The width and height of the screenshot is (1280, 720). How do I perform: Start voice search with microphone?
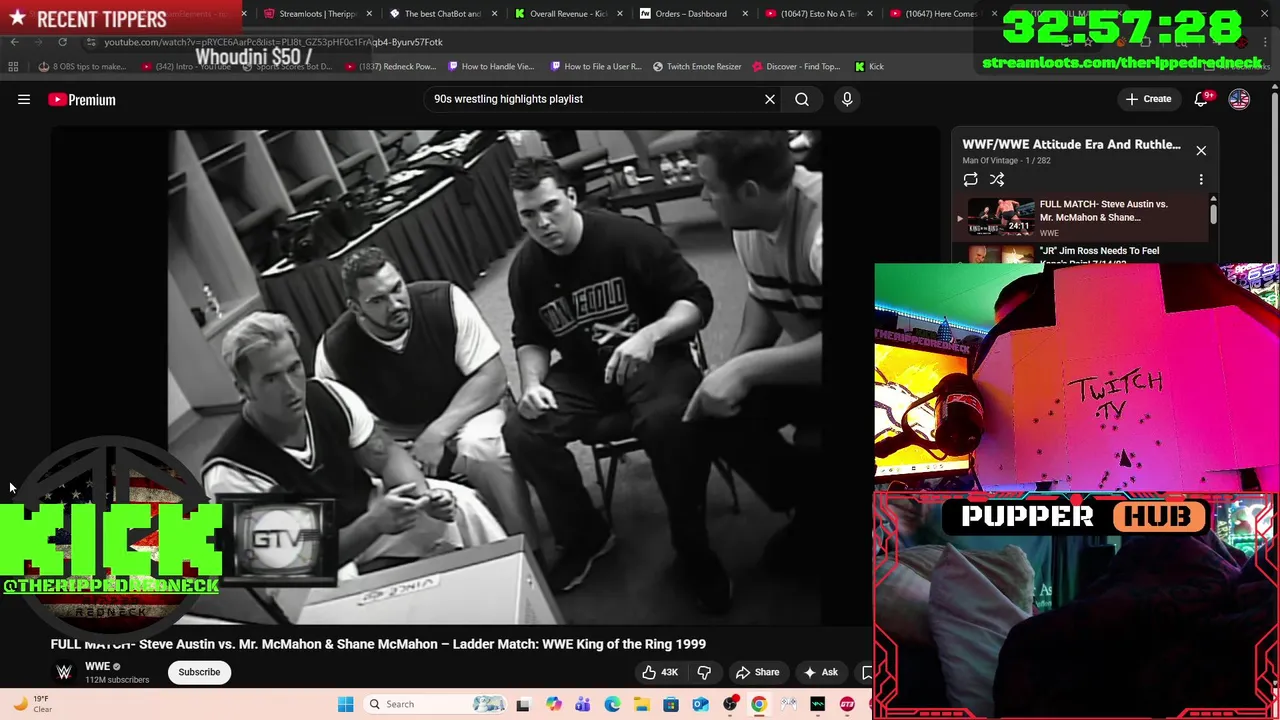point(847,99)
